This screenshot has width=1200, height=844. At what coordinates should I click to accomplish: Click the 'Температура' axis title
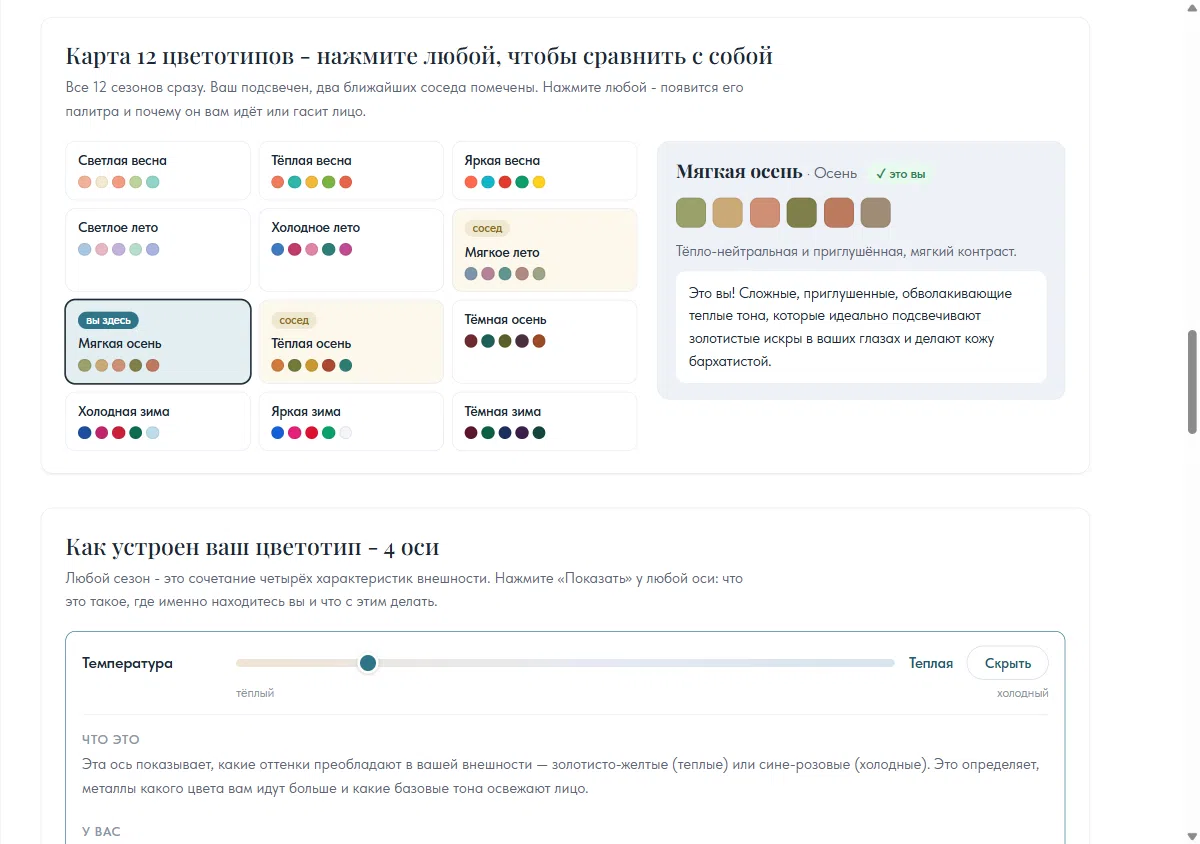coord(127,663)
